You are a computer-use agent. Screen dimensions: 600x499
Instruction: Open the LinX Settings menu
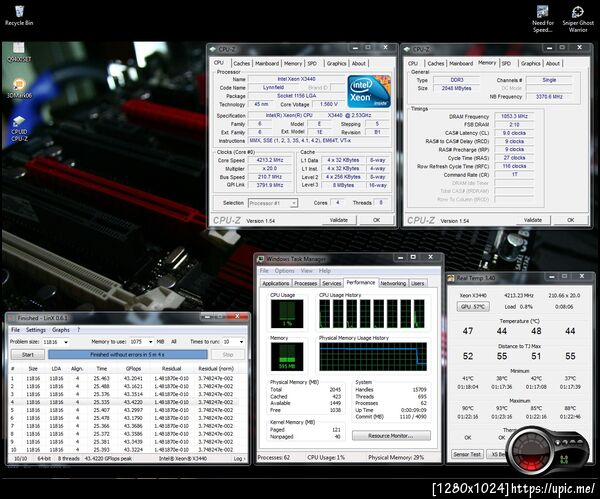point(36,330)
